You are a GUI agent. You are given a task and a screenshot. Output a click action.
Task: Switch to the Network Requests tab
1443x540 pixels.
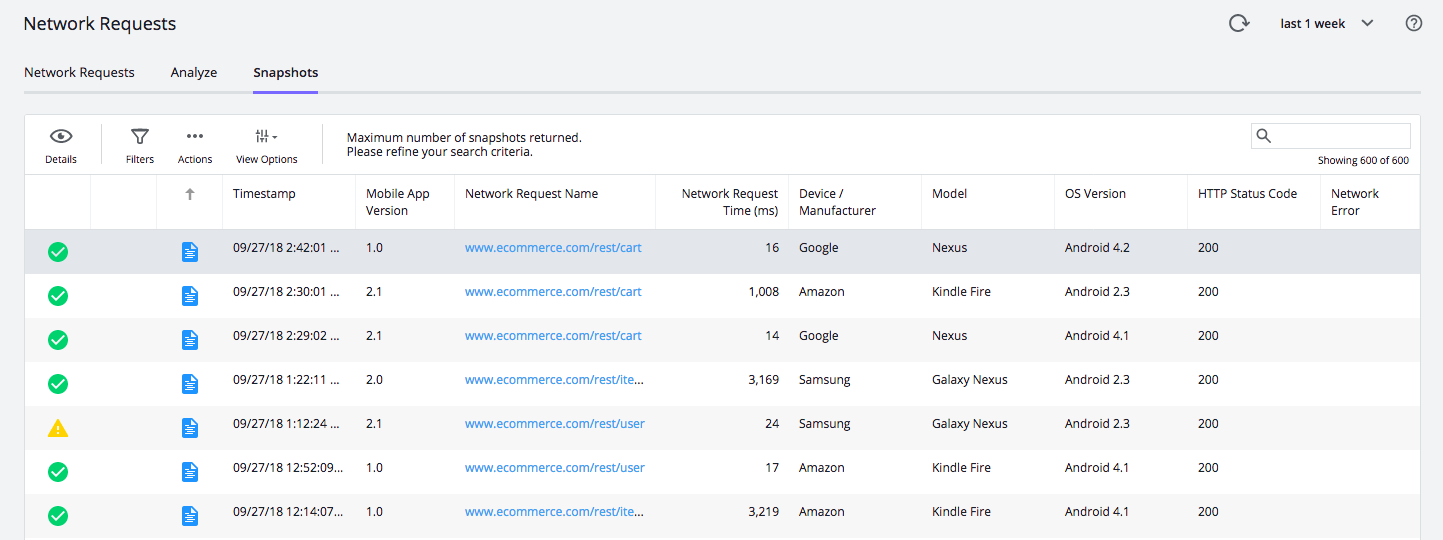click(79, 72)
